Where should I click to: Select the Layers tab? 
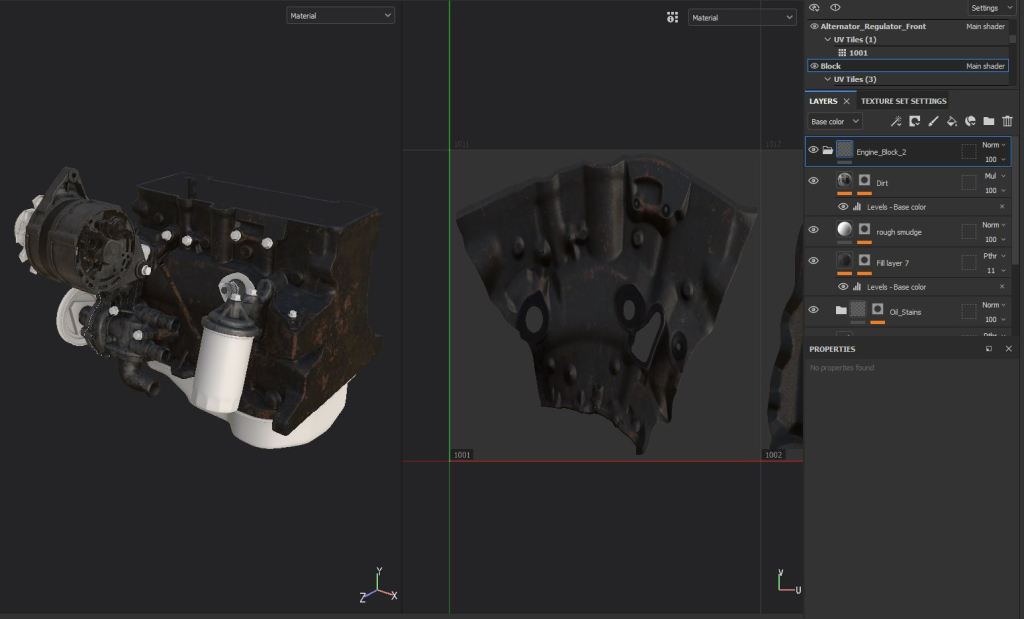(x=823, y=101)
